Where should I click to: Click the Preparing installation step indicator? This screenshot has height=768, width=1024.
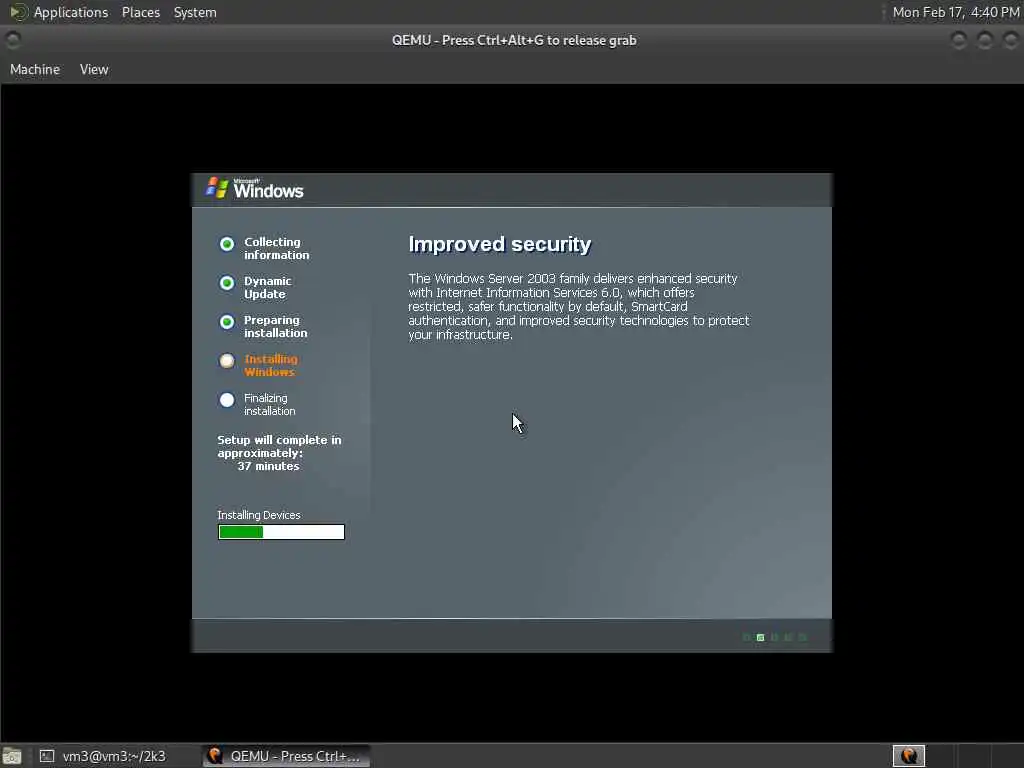227,322
